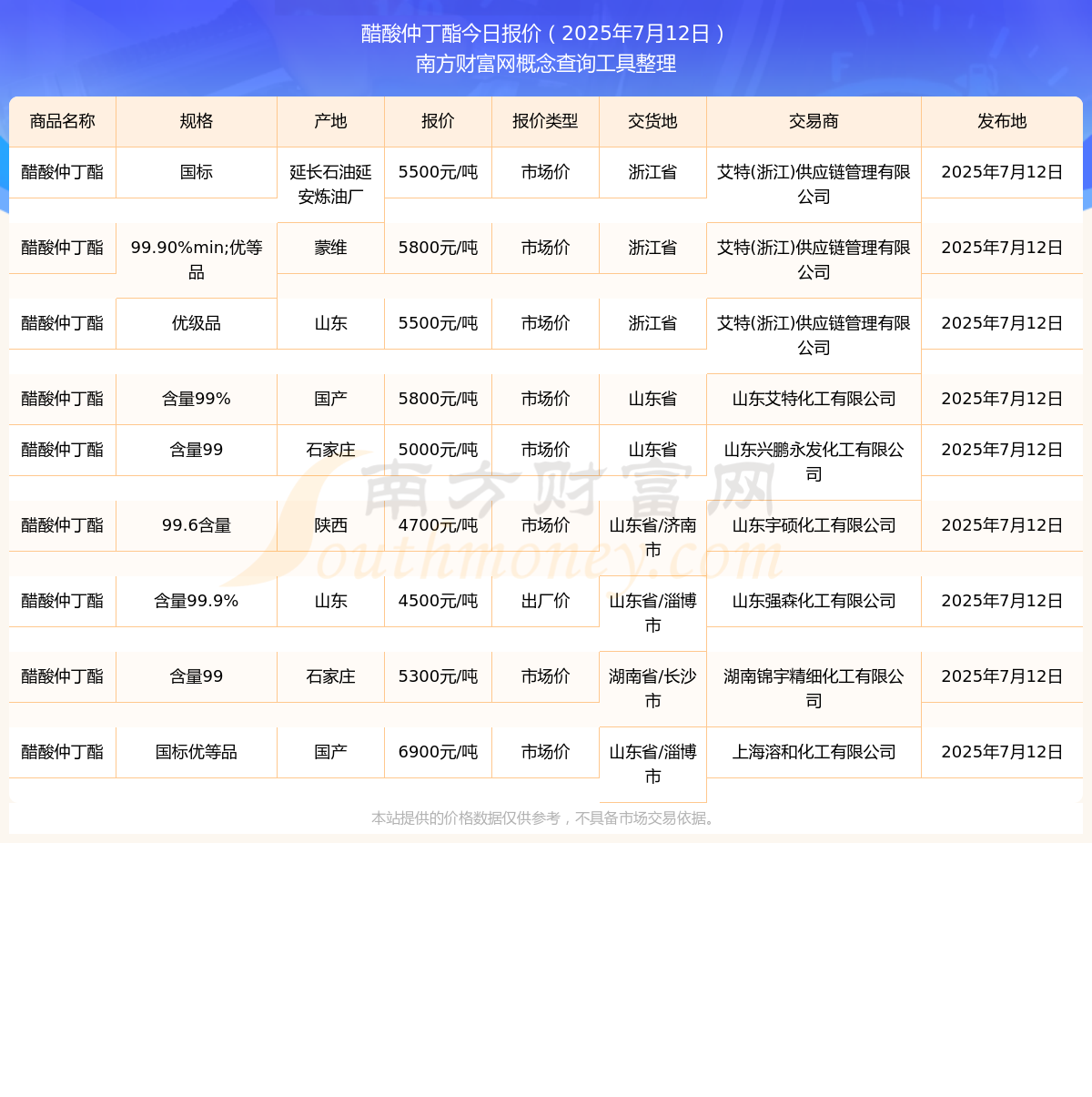Select the subtitle 南方财富网概念查询工具整理
This screenshot has width=1092, height=1097.
point(546,64)
